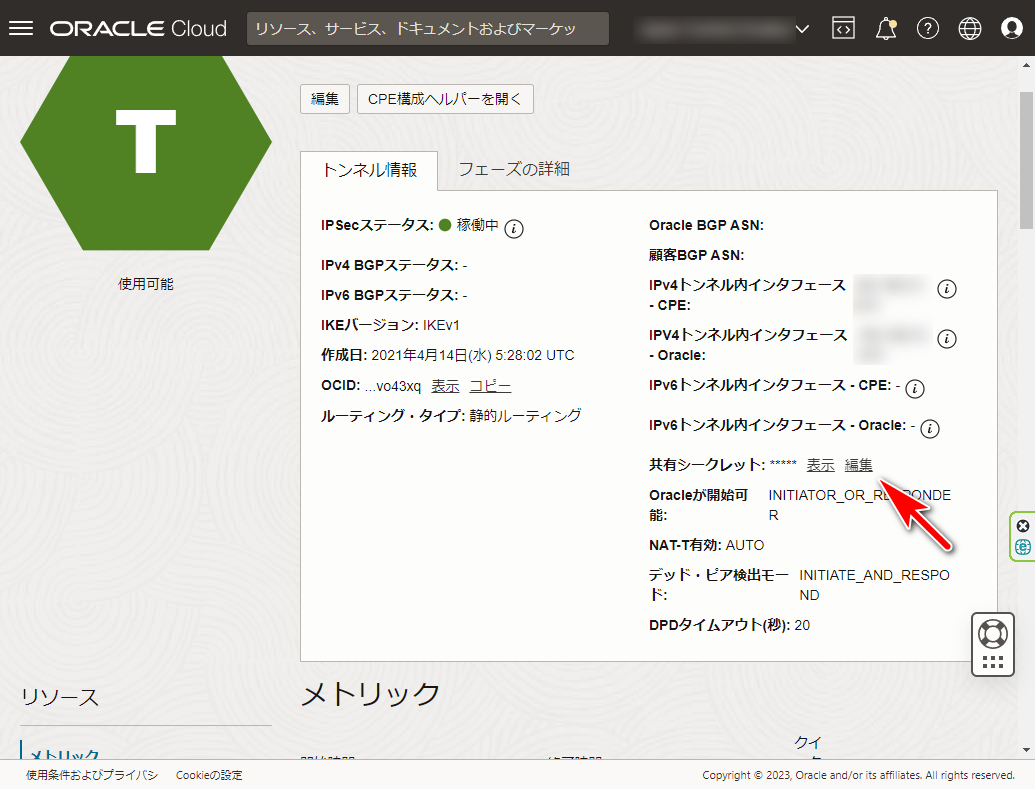Click the 編集 button at top
The image size is (1035, 789).
(324, 99)
